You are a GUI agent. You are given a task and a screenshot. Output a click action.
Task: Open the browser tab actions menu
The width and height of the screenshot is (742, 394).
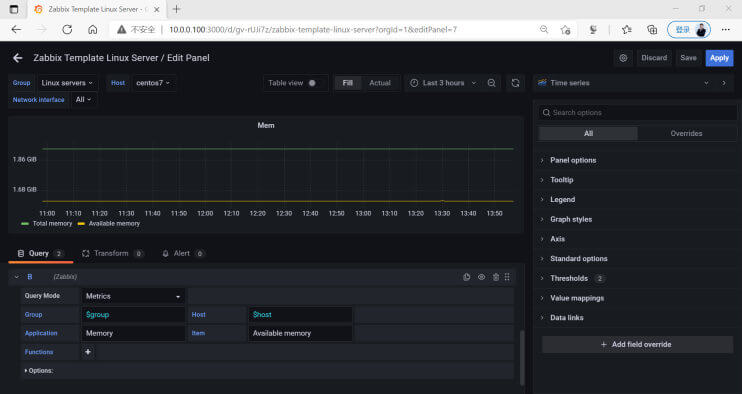point(14,9)
